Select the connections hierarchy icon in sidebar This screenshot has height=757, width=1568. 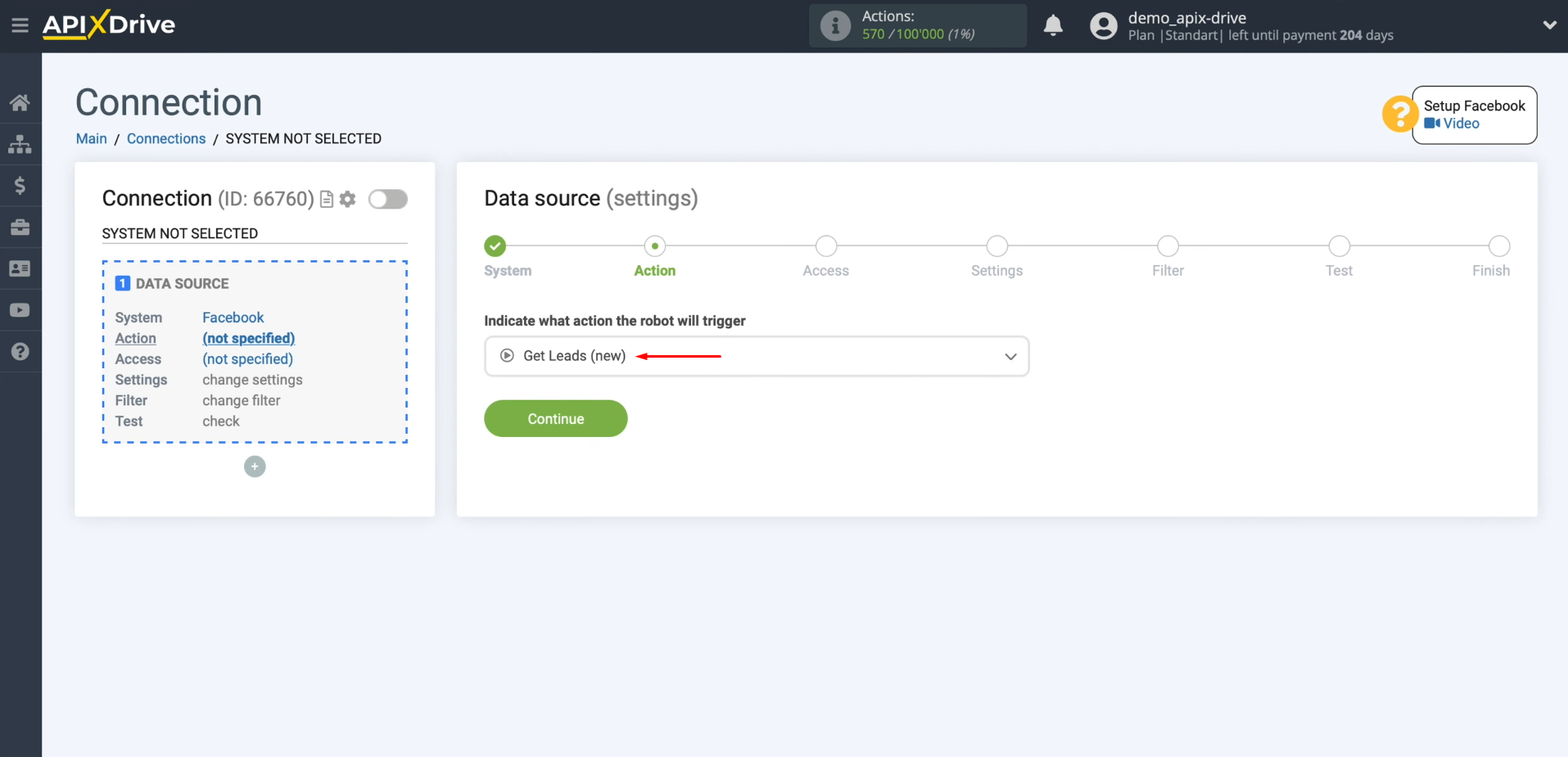20,144
